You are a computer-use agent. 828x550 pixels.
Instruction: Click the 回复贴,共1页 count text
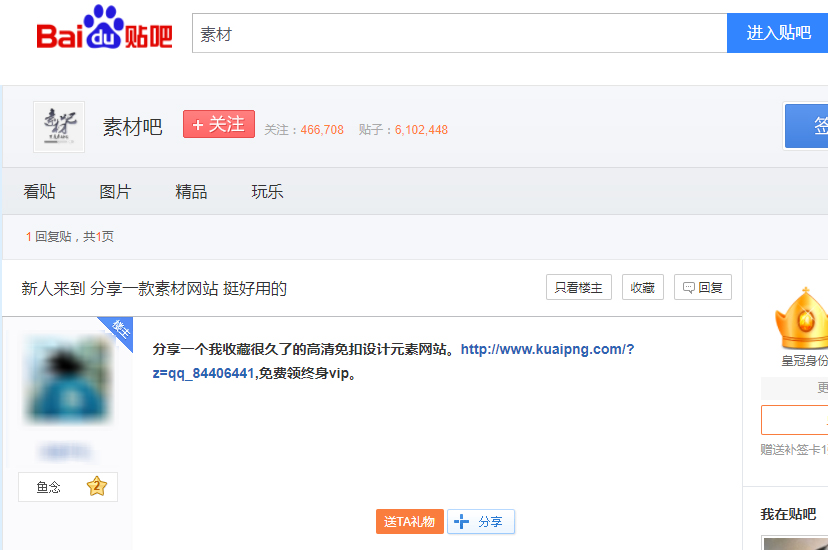(70, 236)
